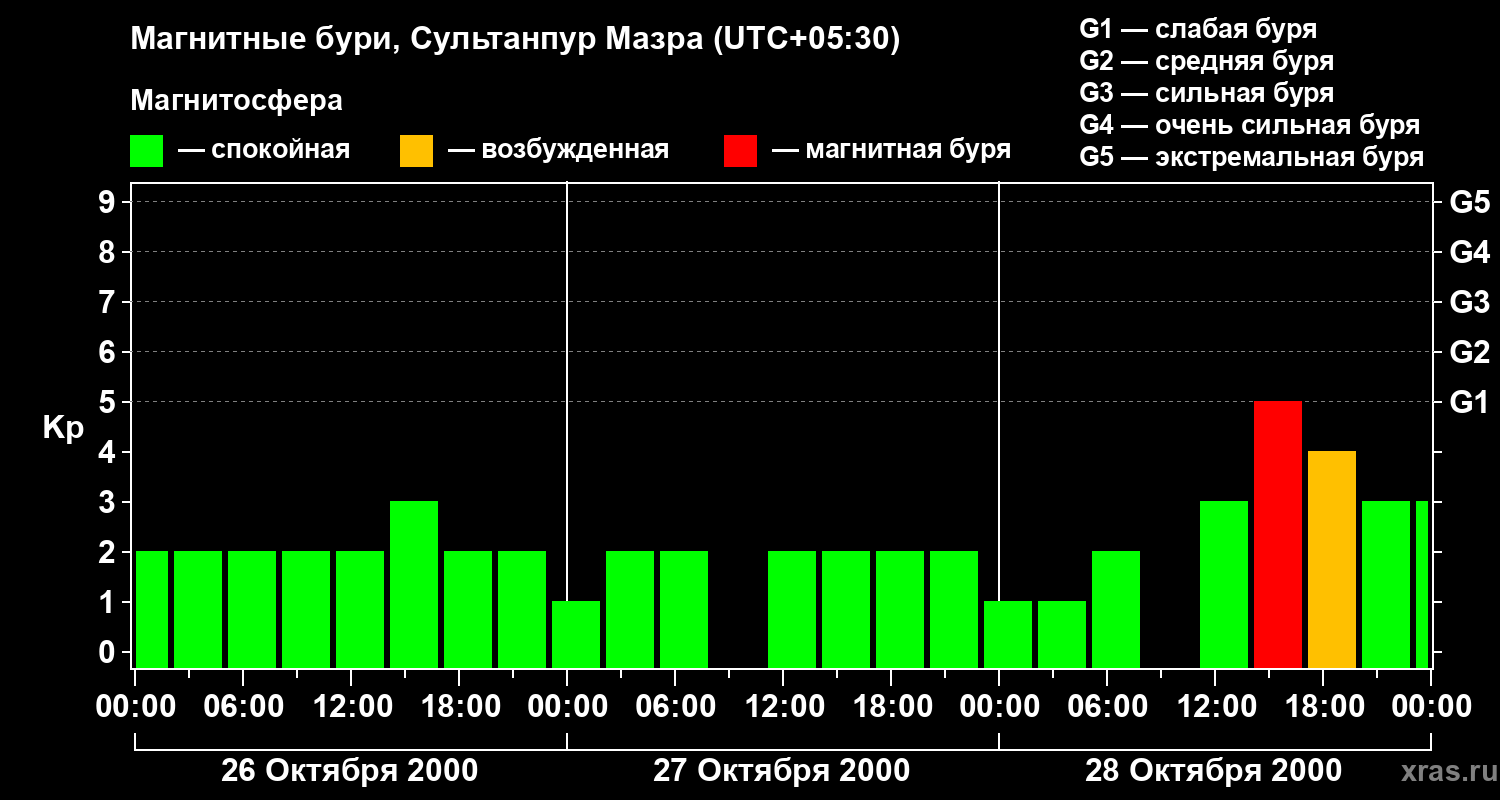
Task: Click 'G3 — сильная буря' legend line
Action: [1206, 93]
